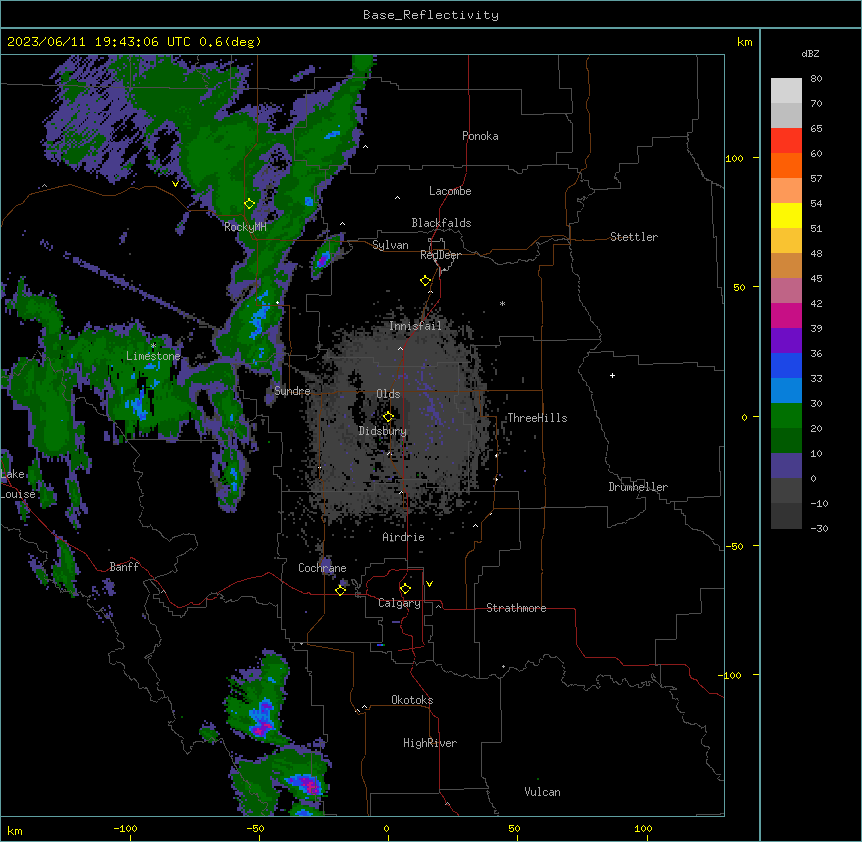862x842 pixels.
Task: Click the Didsbury town label
Action: (383, 431)
